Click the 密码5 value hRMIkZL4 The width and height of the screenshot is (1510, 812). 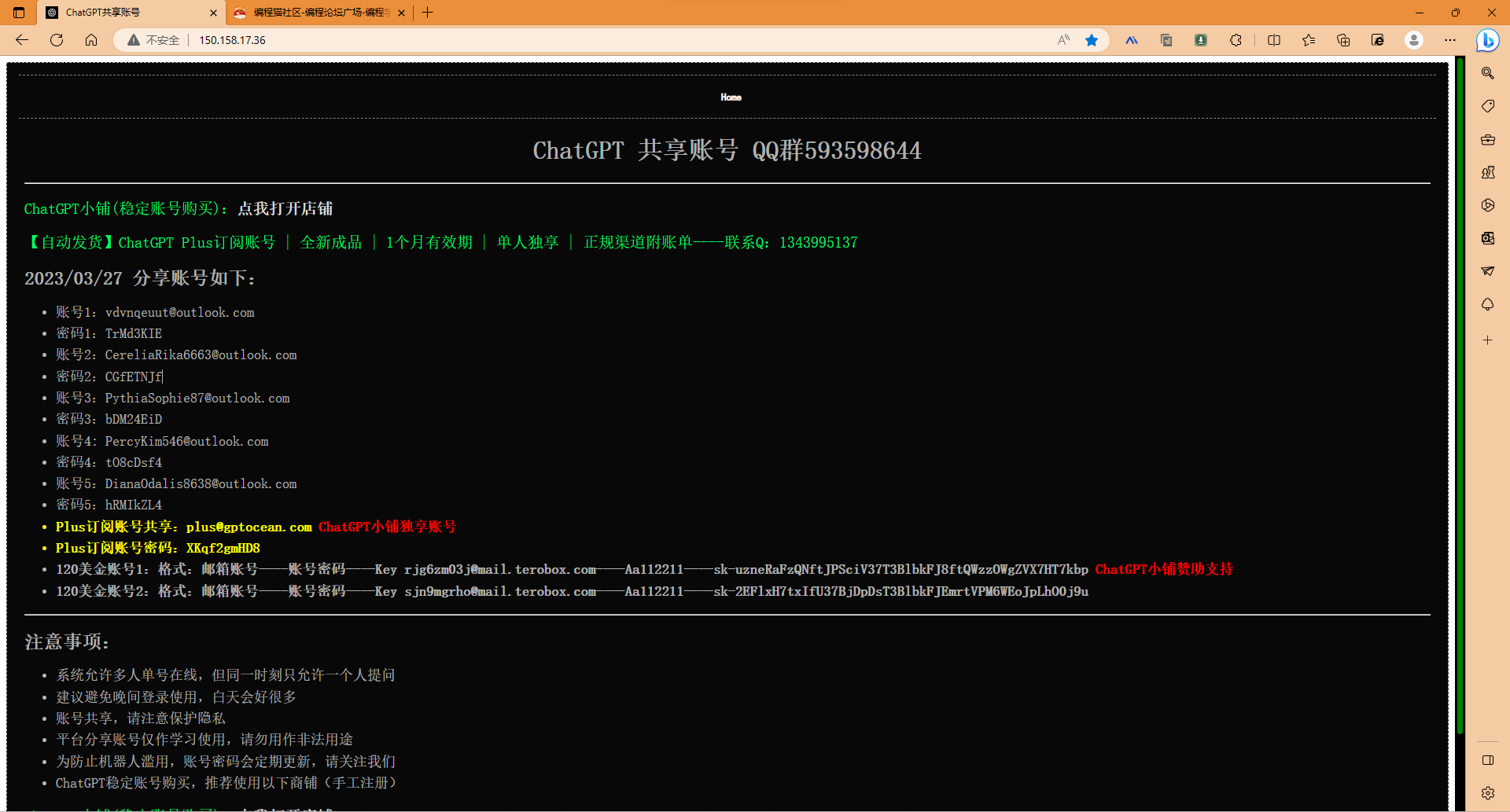coord(134,505)
